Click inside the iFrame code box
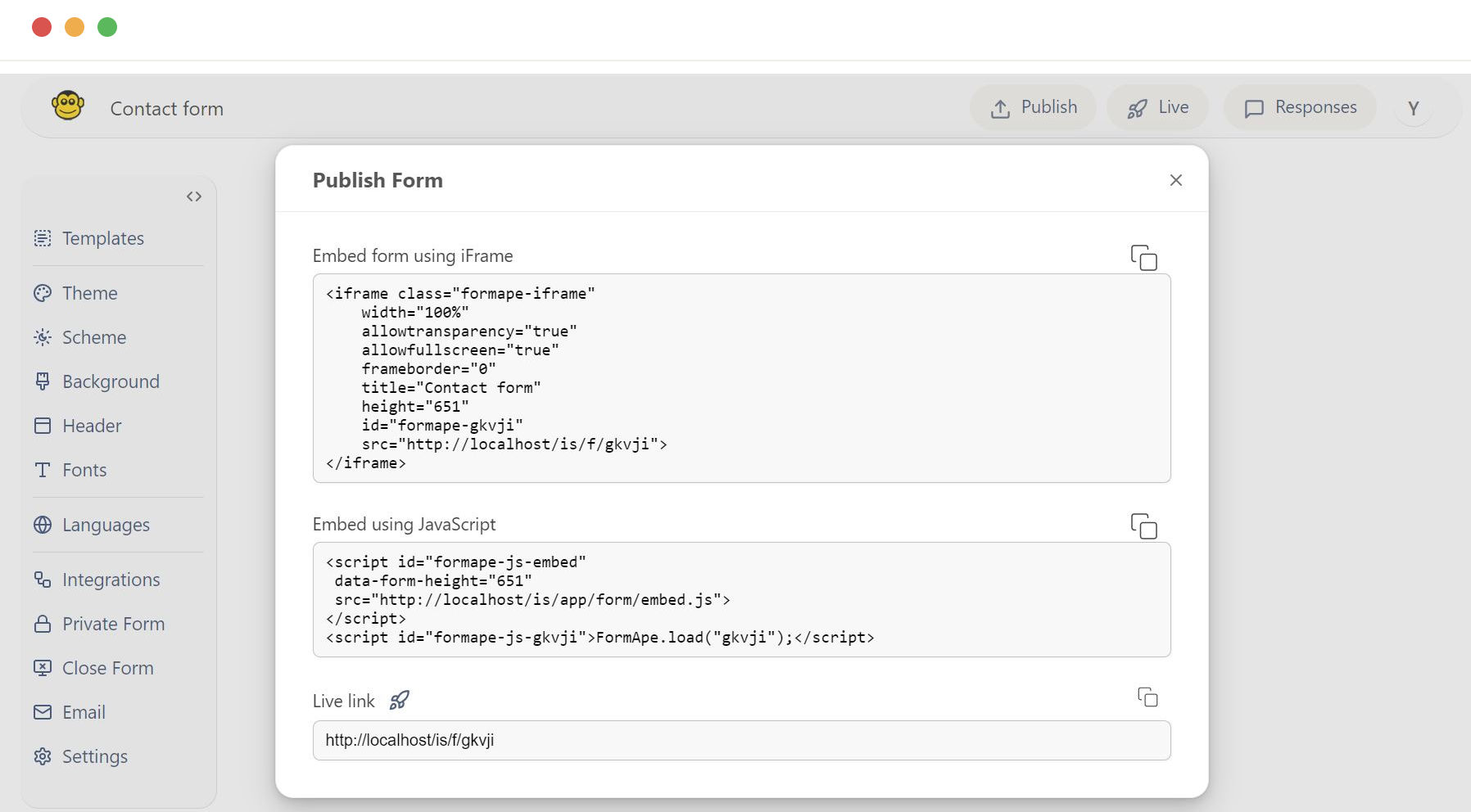Image resolution: width=1471 pixels, height=812 pixels. click(742, 378)
